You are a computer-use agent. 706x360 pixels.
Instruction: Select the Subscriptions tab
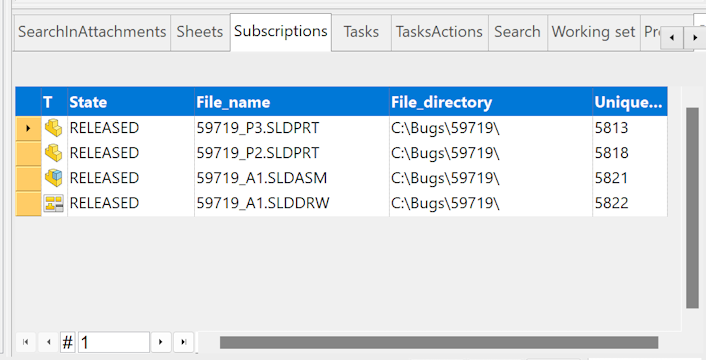tap(281, 31)
